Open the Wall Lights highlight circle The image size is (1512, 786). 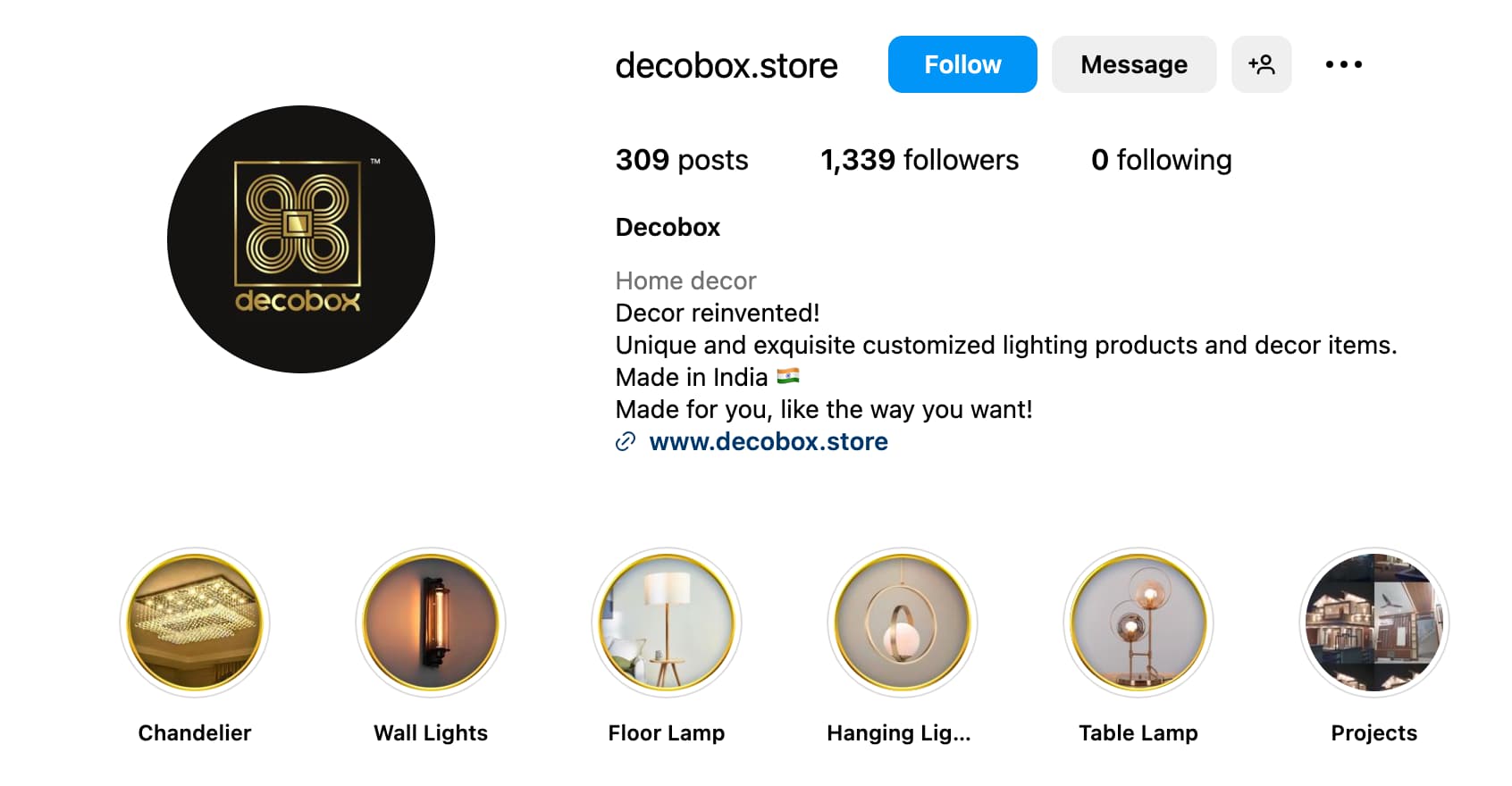431,623
